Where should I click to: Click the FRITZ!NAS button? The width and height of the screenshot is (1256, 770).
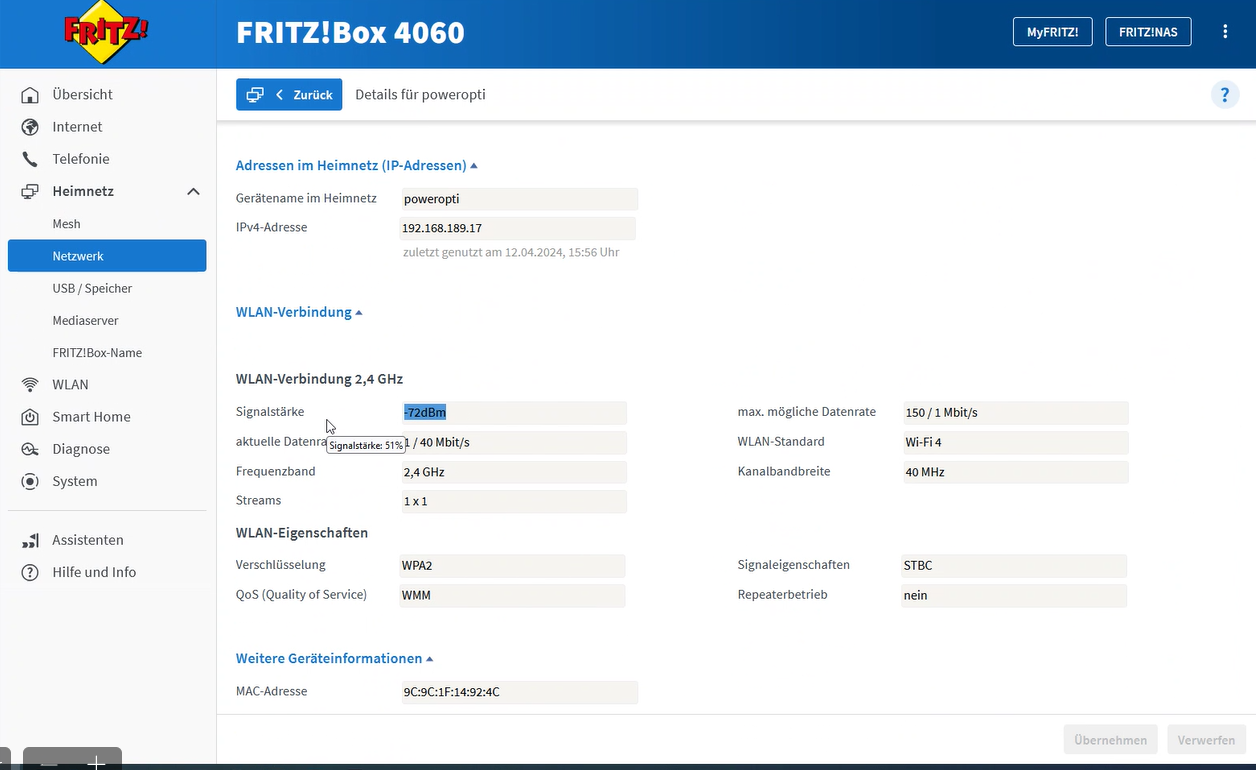(1148, 32)
